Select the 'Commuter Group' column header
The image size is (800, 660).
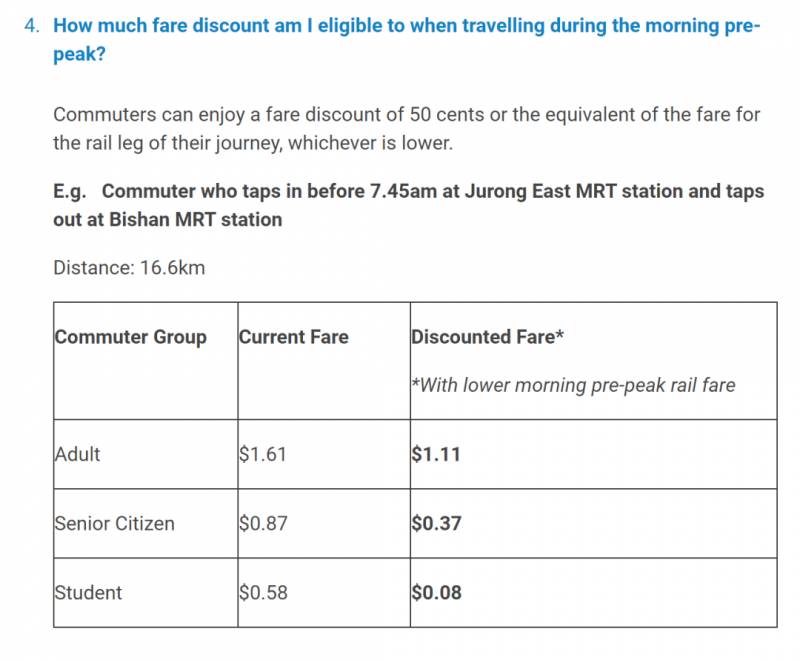[x=130, y=337]
